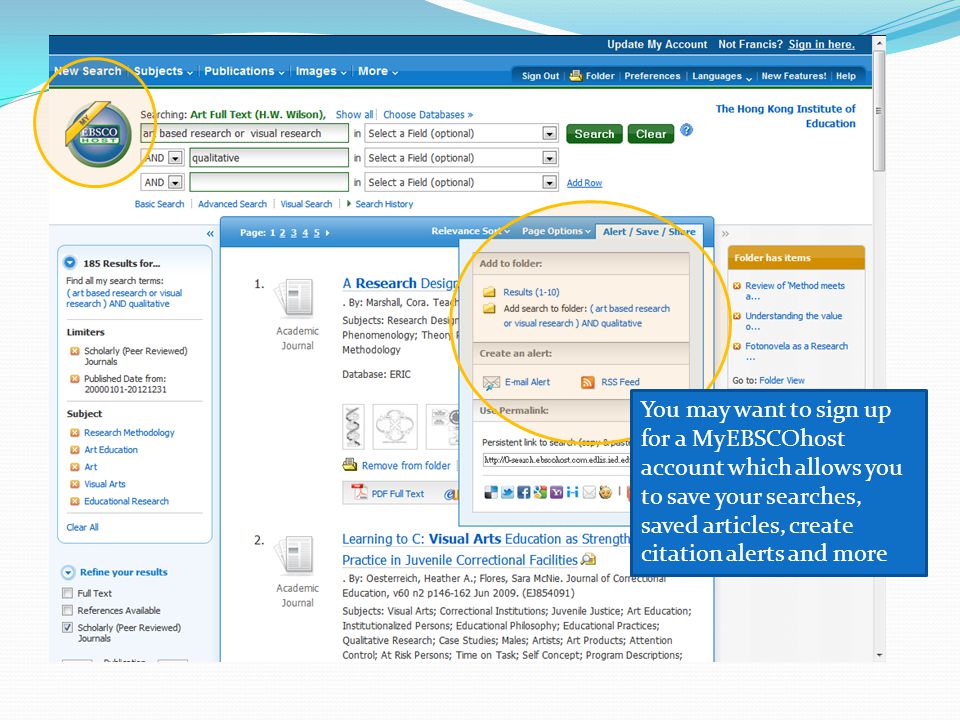Collapse the 185 Results for section
Screen dimensions: 960x720
pyautogui.click(x=70, y=263)
